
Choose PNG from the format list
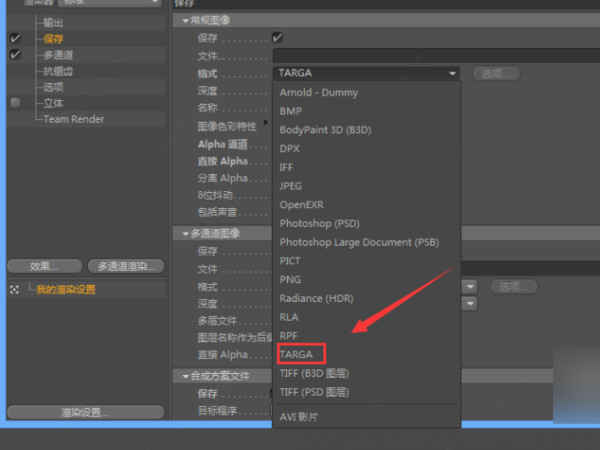tap(290, 280)
